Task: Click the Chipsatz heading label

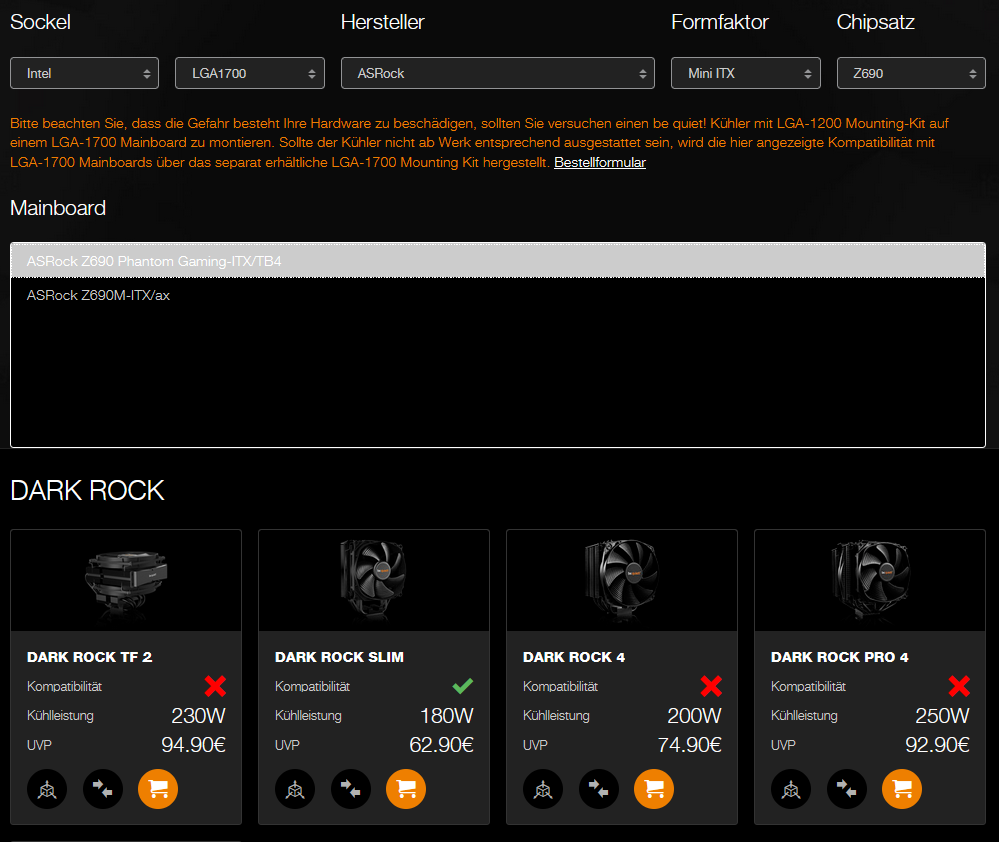Action: tap(875, 22)
